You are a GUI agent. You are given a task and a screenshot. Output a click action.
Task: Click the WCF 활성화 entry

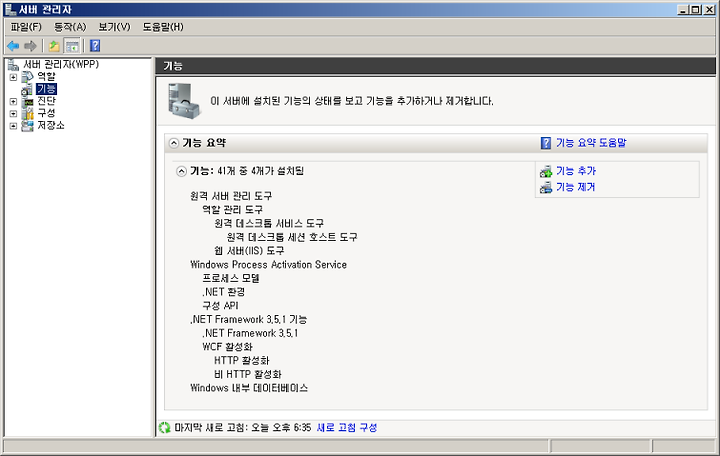(227, 347)
